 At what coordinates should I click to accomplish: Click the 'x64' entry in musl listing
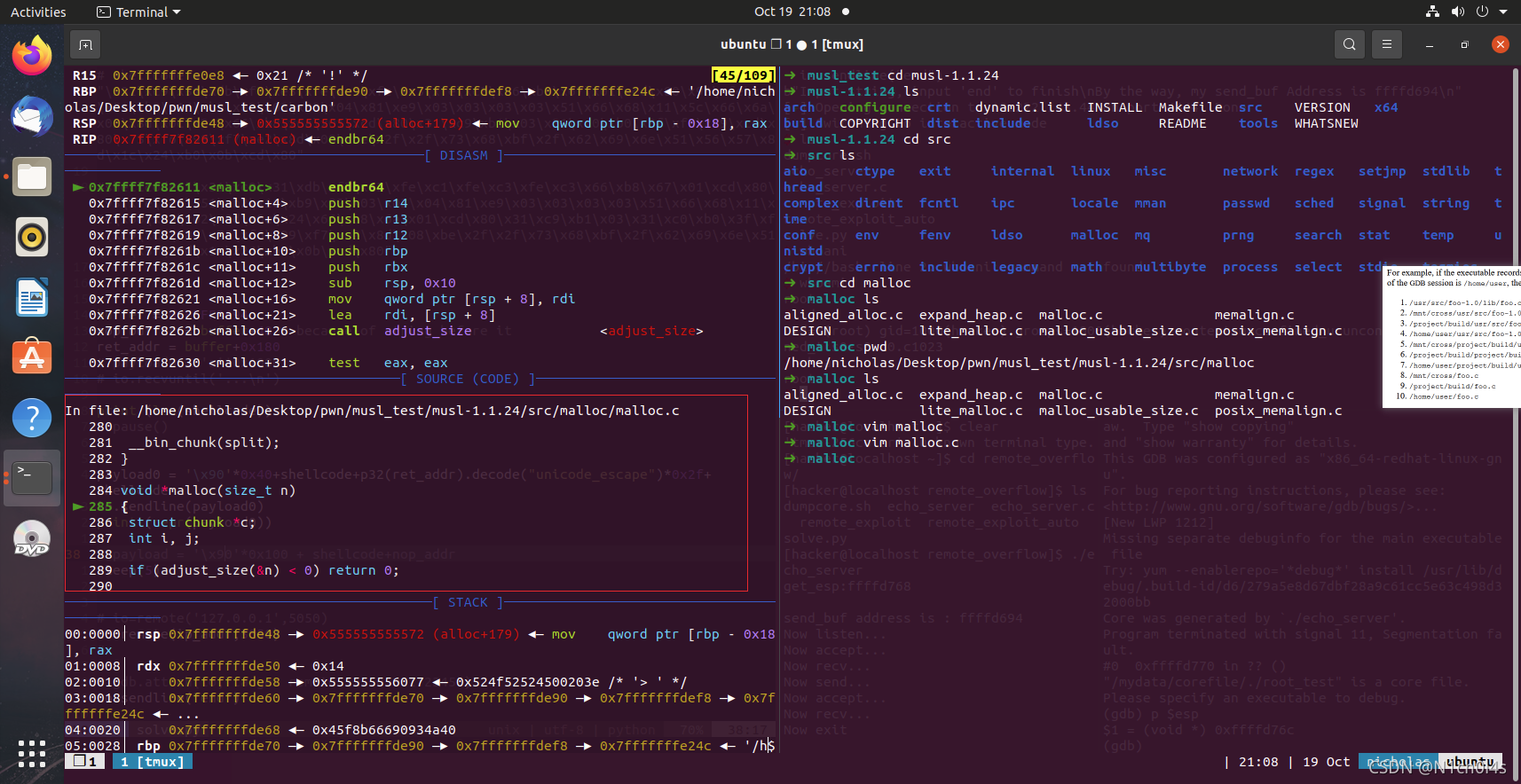pyautogui.click(x=1385, y=107)
